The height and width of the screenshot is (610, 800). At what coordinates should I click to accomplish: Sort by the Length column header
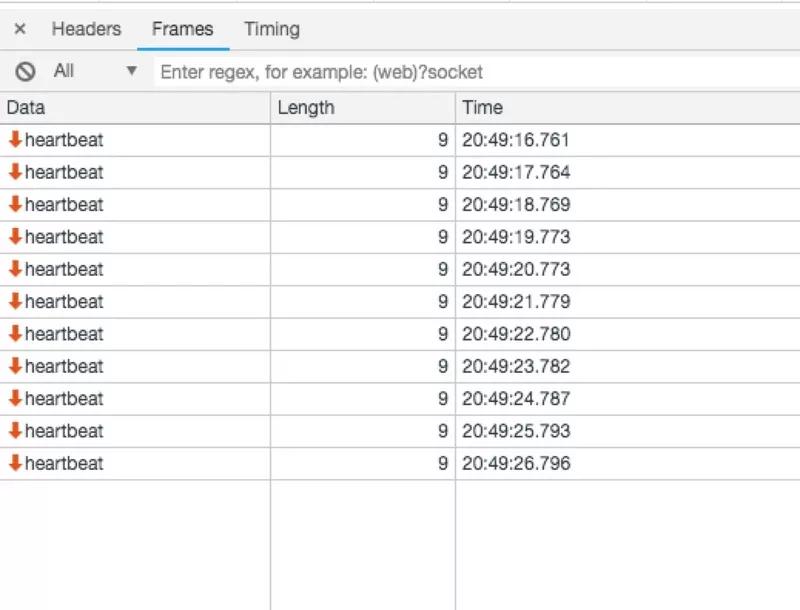click(x=362, y=108)
